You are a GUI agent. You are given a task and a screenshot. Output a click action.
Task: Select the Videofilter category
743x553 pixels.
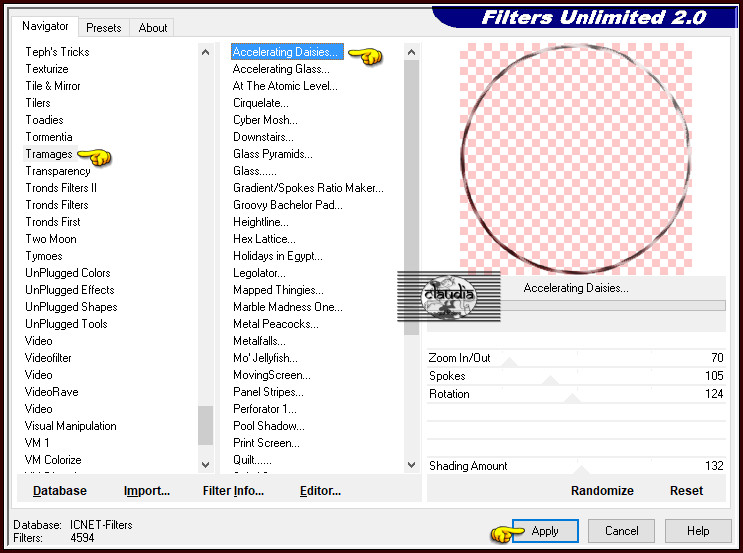pos(48,358)
